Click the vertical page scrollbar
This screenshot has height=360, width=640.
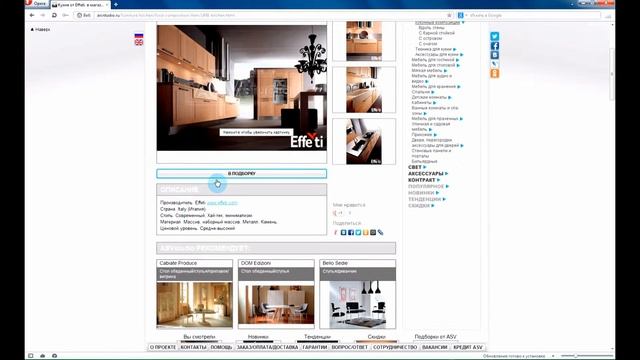612,73
